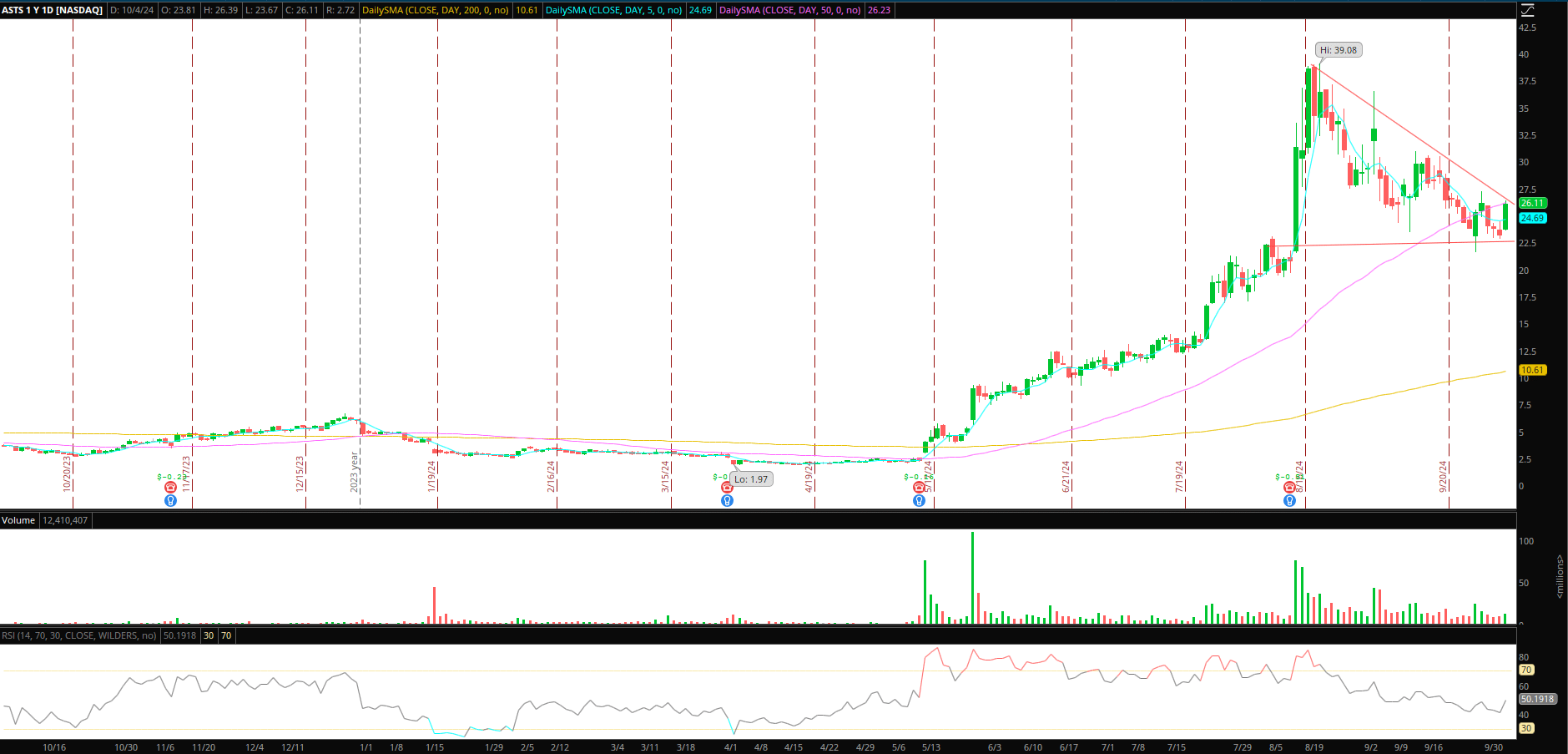Open the red earnings phone icon beside Lo: 1.97
1568x754 pixels.
click(x=727, y=487)
